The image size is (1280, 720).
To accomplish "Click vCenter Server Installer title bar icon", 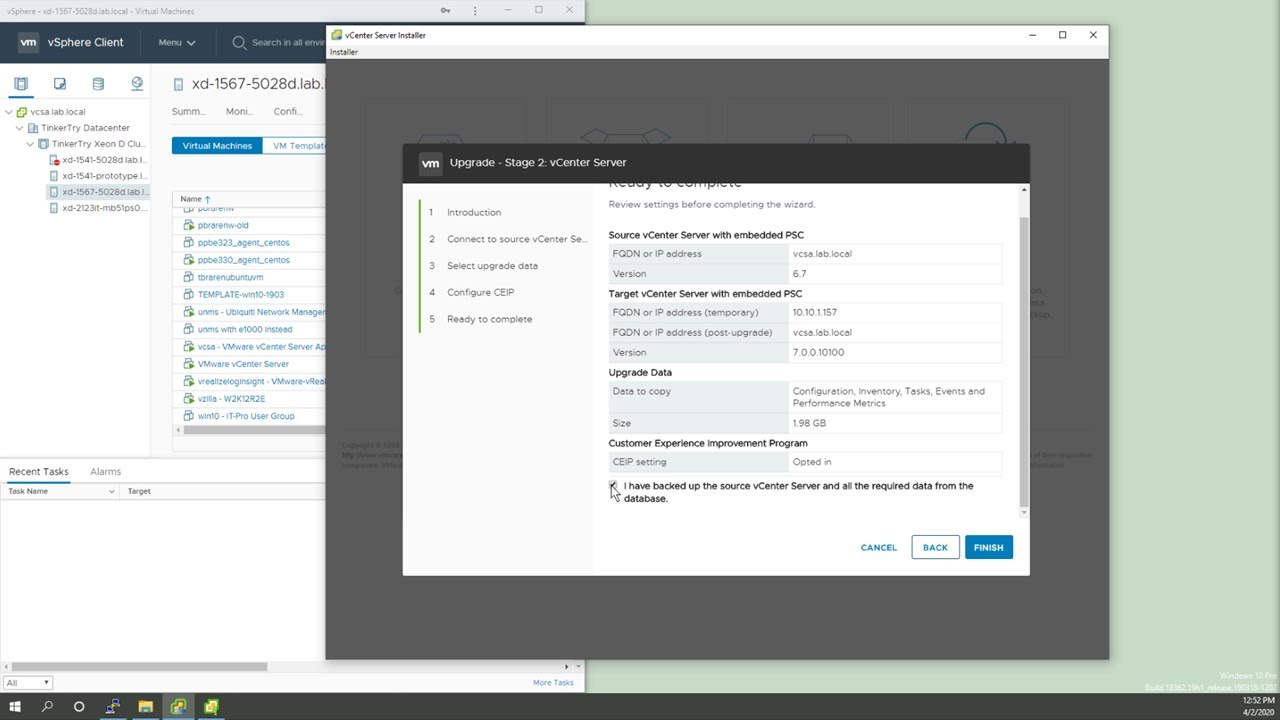I will [337, 35].
